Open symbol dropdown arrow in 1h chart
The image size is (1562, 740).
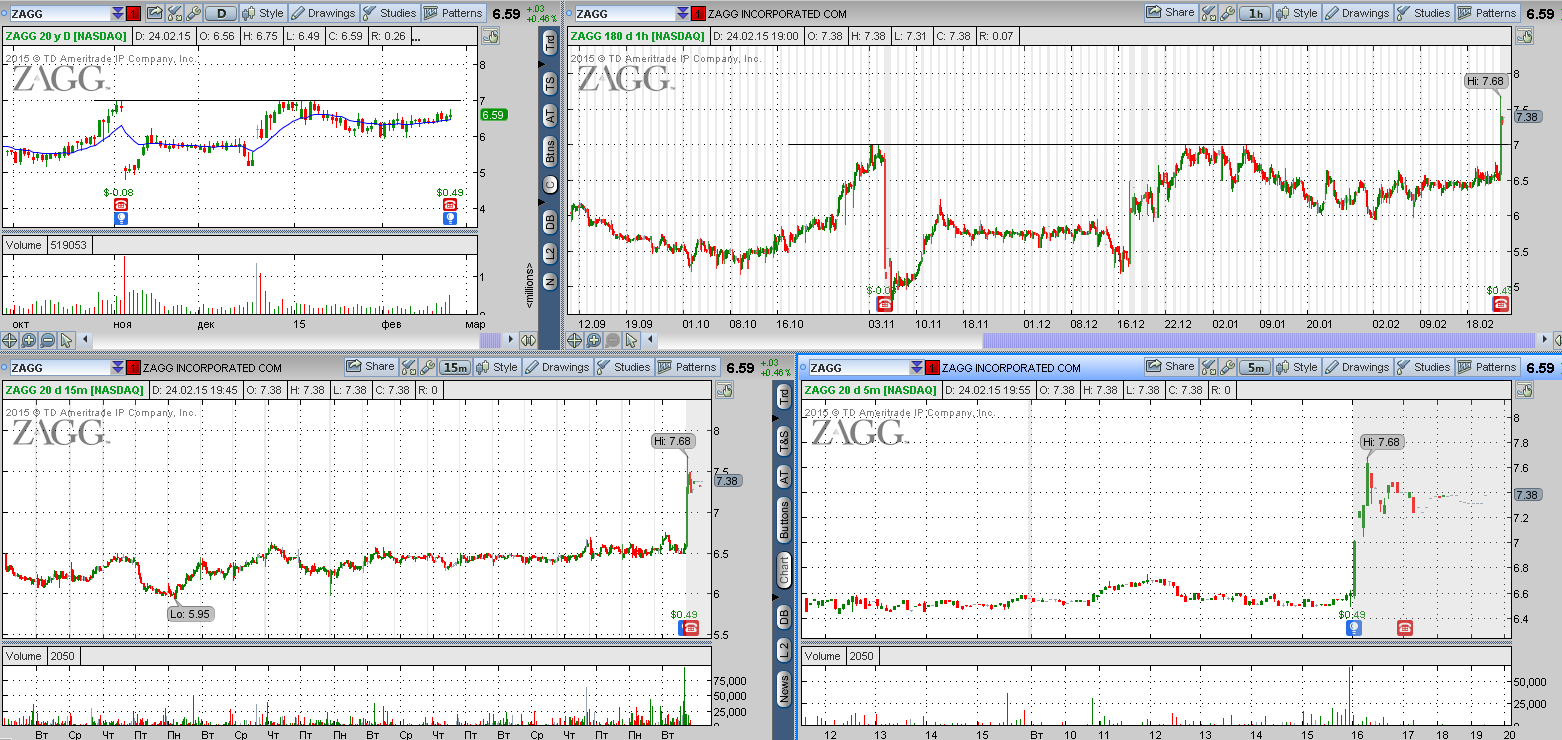(x=683, y=13)
